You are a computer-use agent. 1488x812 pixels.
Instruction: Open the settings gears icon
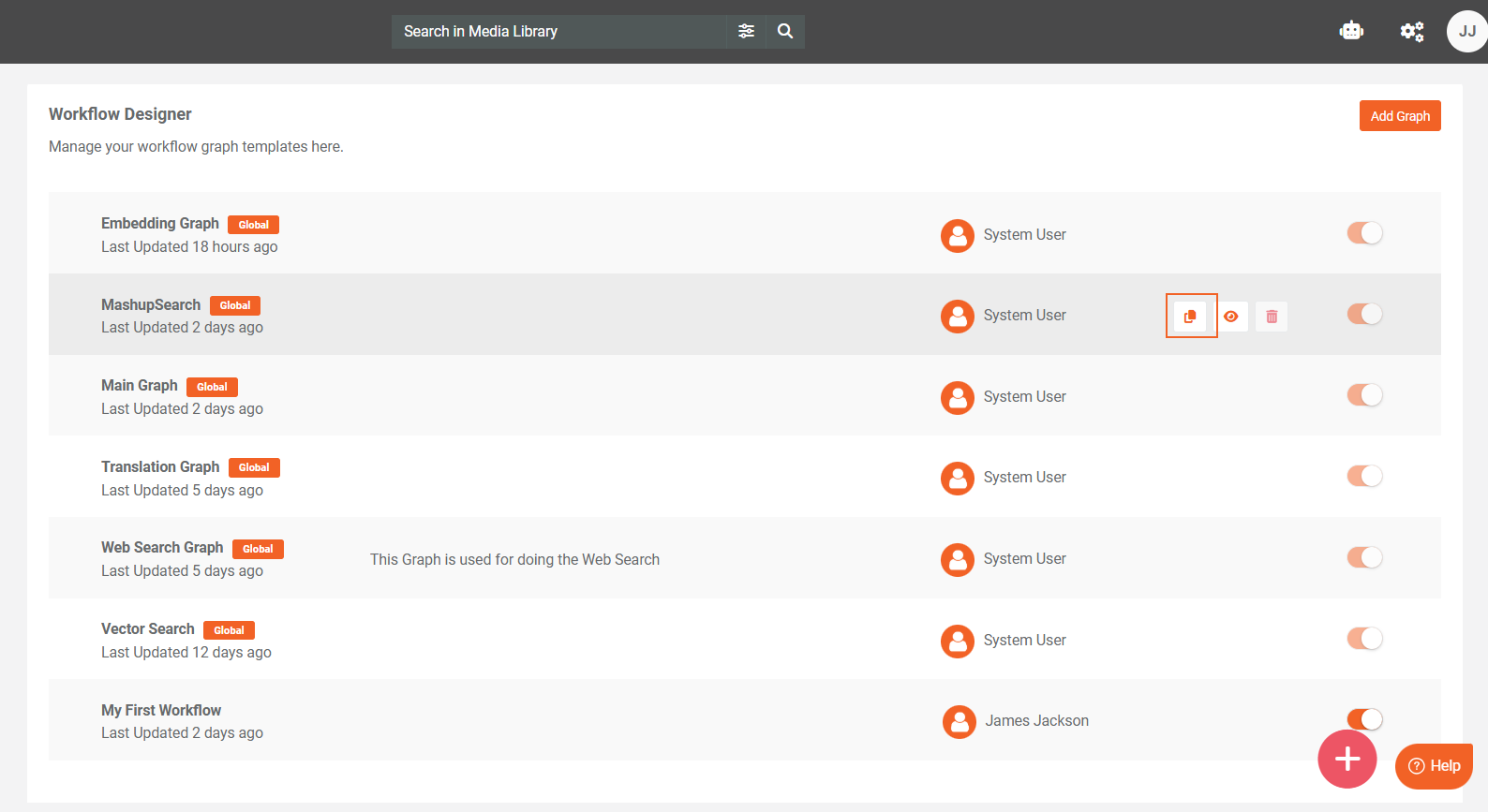coord(1411,32)
